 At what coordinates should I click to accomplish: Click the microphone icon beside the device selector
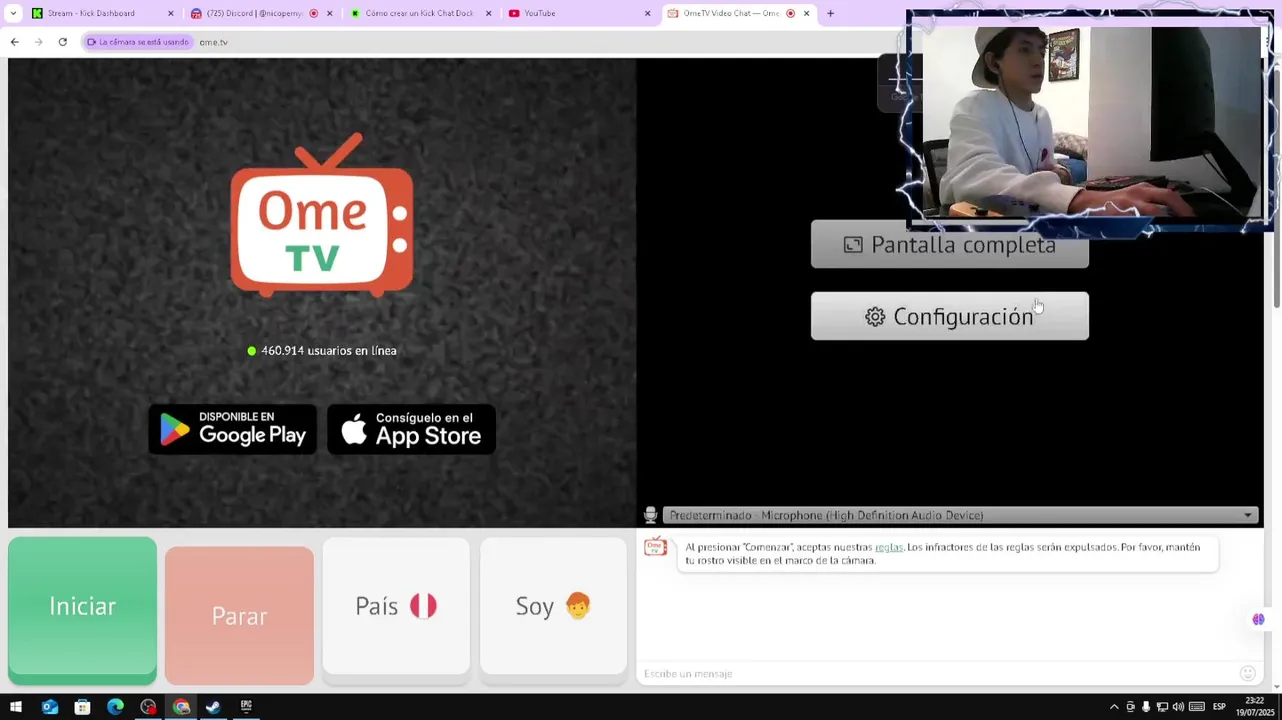[x=650, y=515]
